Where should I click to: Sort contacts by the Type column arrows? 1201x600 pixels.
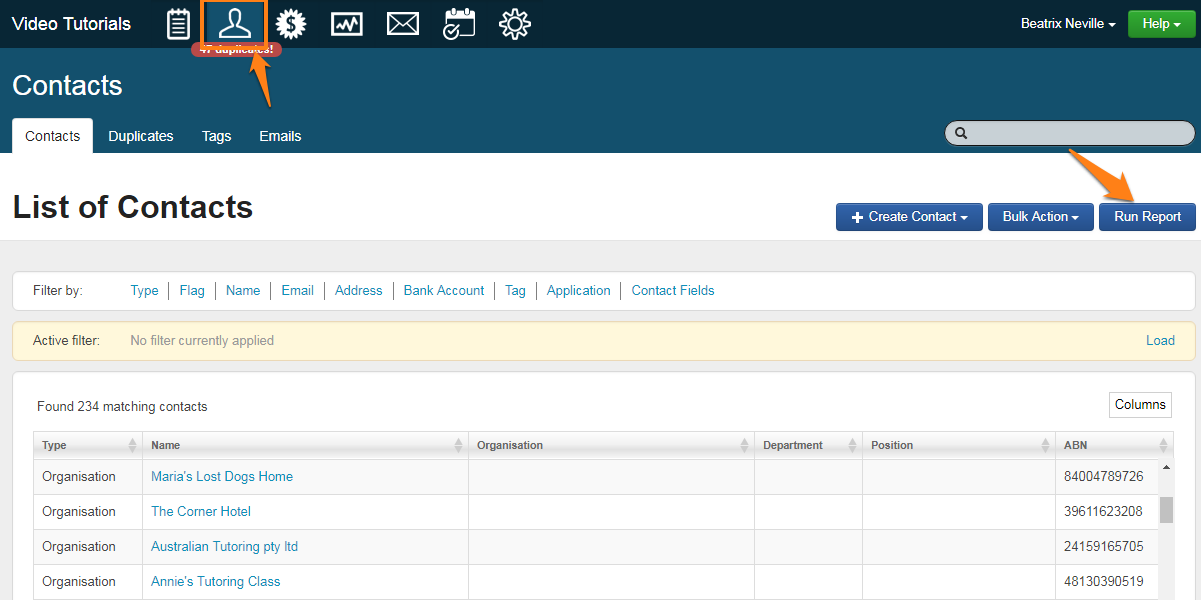(x=132, y=445)
